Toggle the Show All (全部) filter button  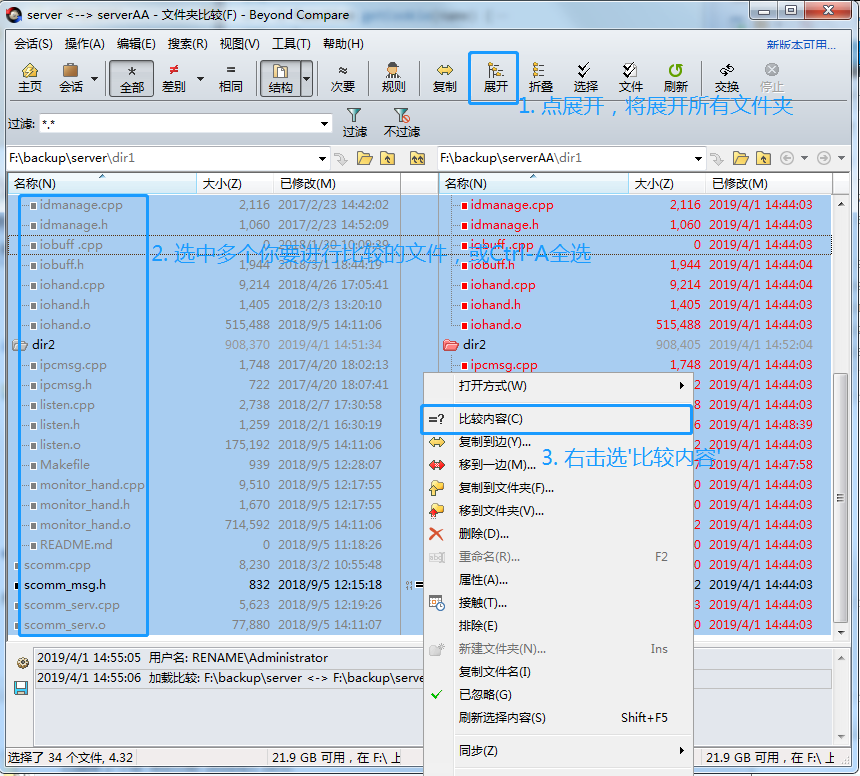132,78
